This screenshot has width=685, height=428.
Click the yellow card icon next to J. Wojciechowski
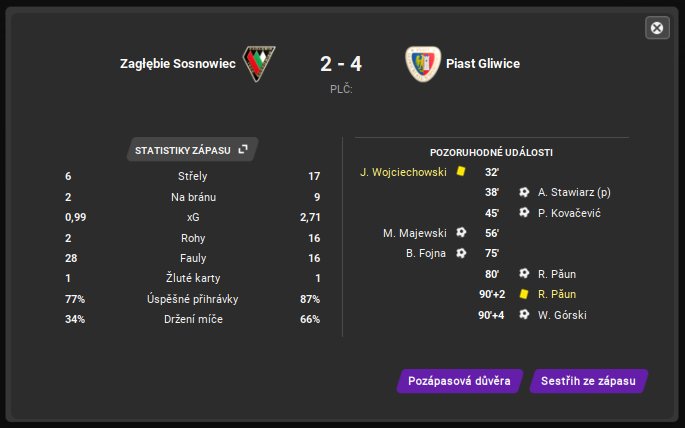pyautogui.click(x=461, y=172)
